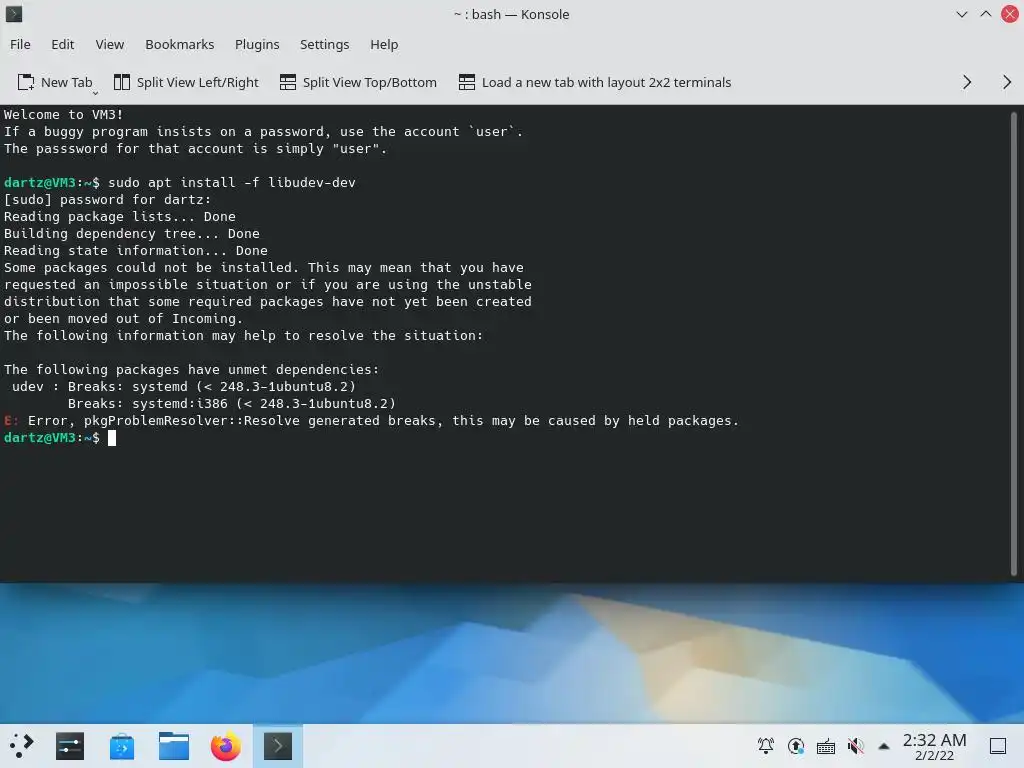Viewport: 1024px width, 768px height.
Task: Open a New Tab in Konsole
Action: (55, 82)
